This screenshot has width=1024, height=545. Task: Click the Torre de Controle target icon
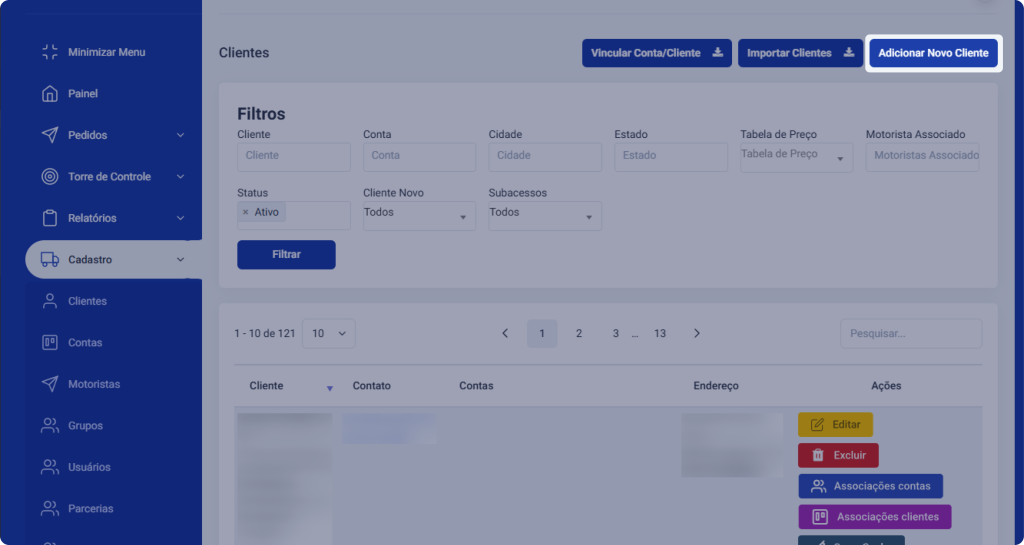pyautogui.click(x=49, y=177)
